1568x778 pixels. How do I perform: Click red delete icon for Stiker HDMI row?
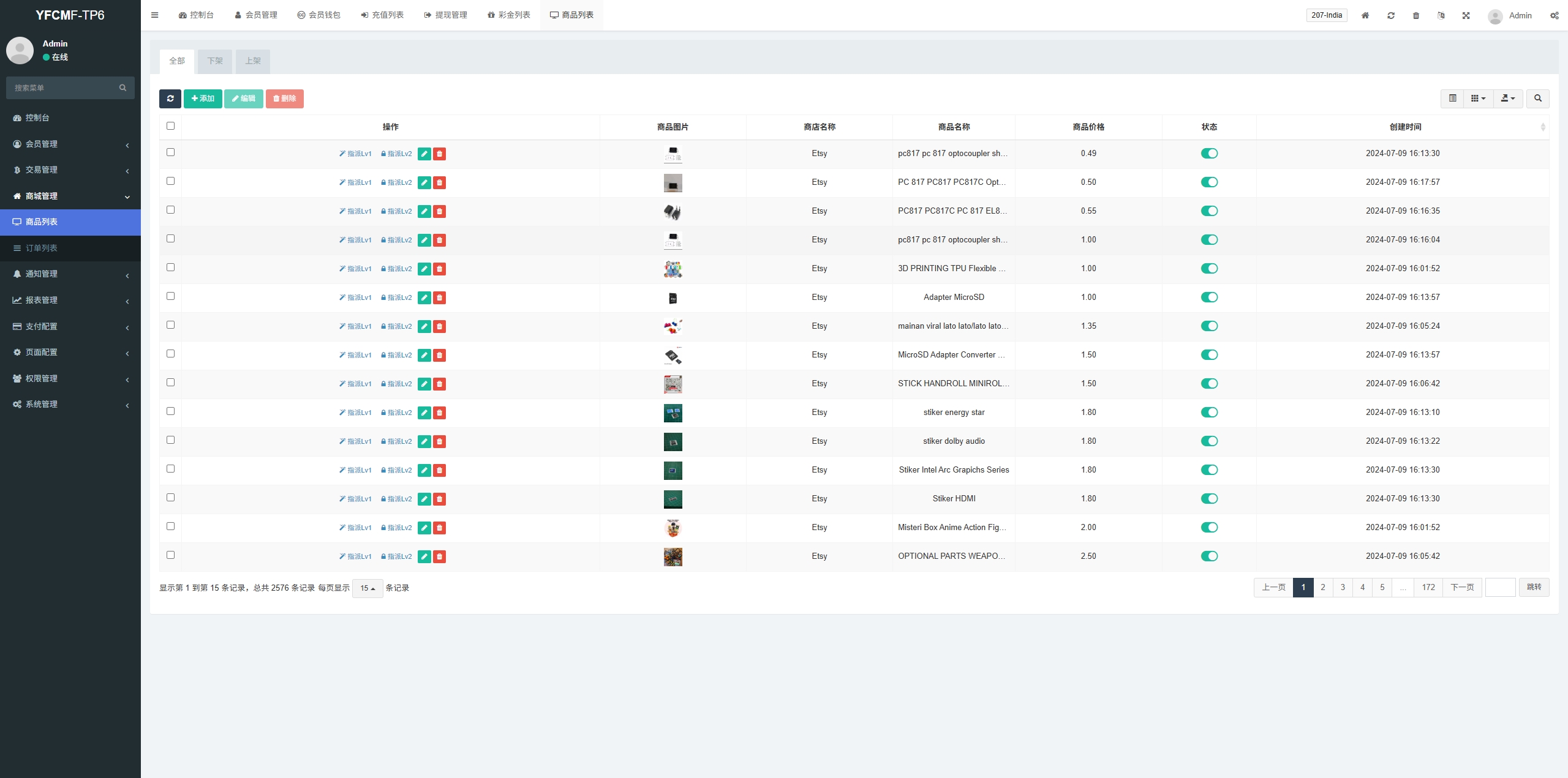[439, 499]
